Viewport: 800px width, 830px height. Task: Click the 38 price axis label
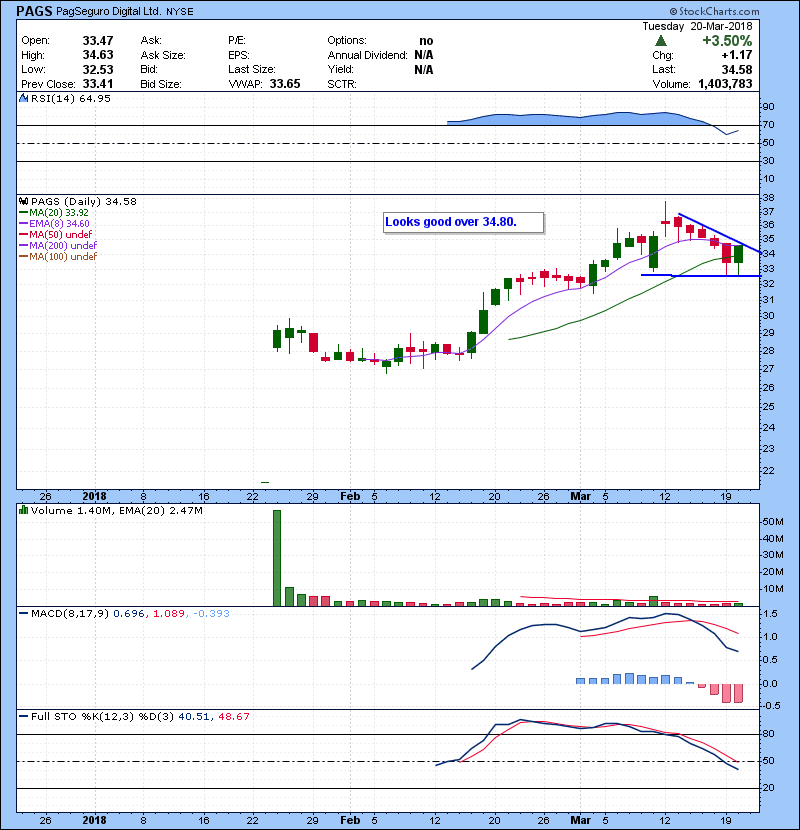tap(768, 198)
